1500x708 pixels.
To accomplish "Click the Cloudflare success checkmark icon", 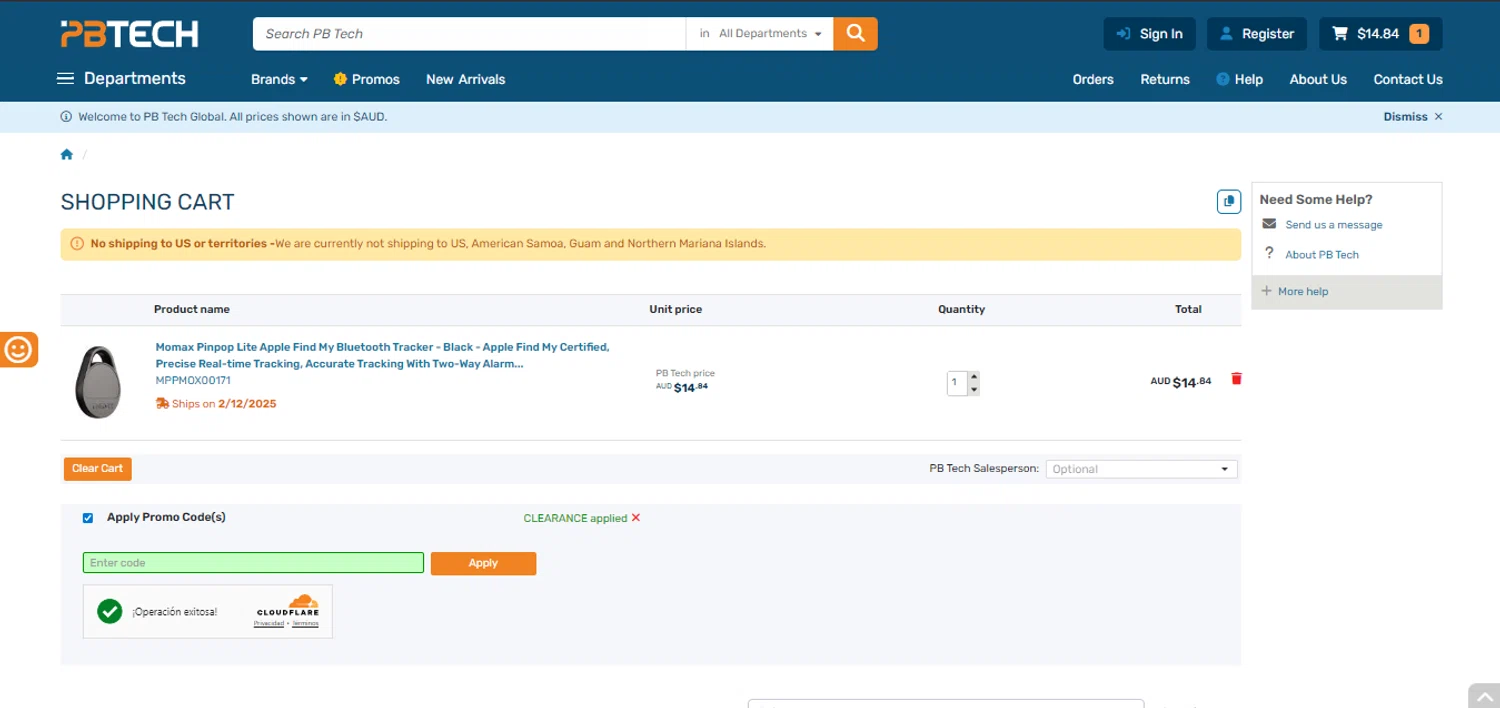I will coord(110,611).
